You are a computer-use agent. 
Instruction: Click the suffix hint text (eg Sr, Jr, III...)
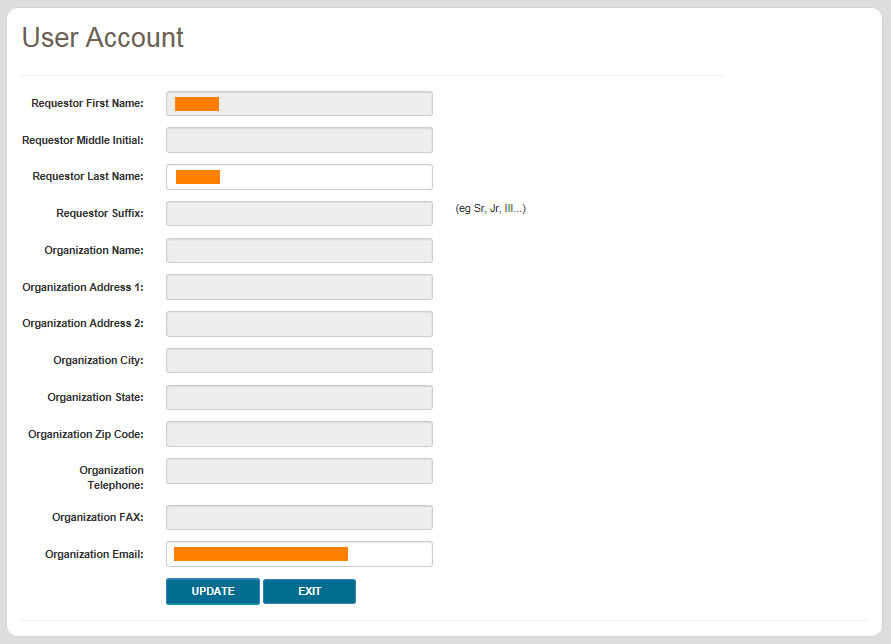490,209
